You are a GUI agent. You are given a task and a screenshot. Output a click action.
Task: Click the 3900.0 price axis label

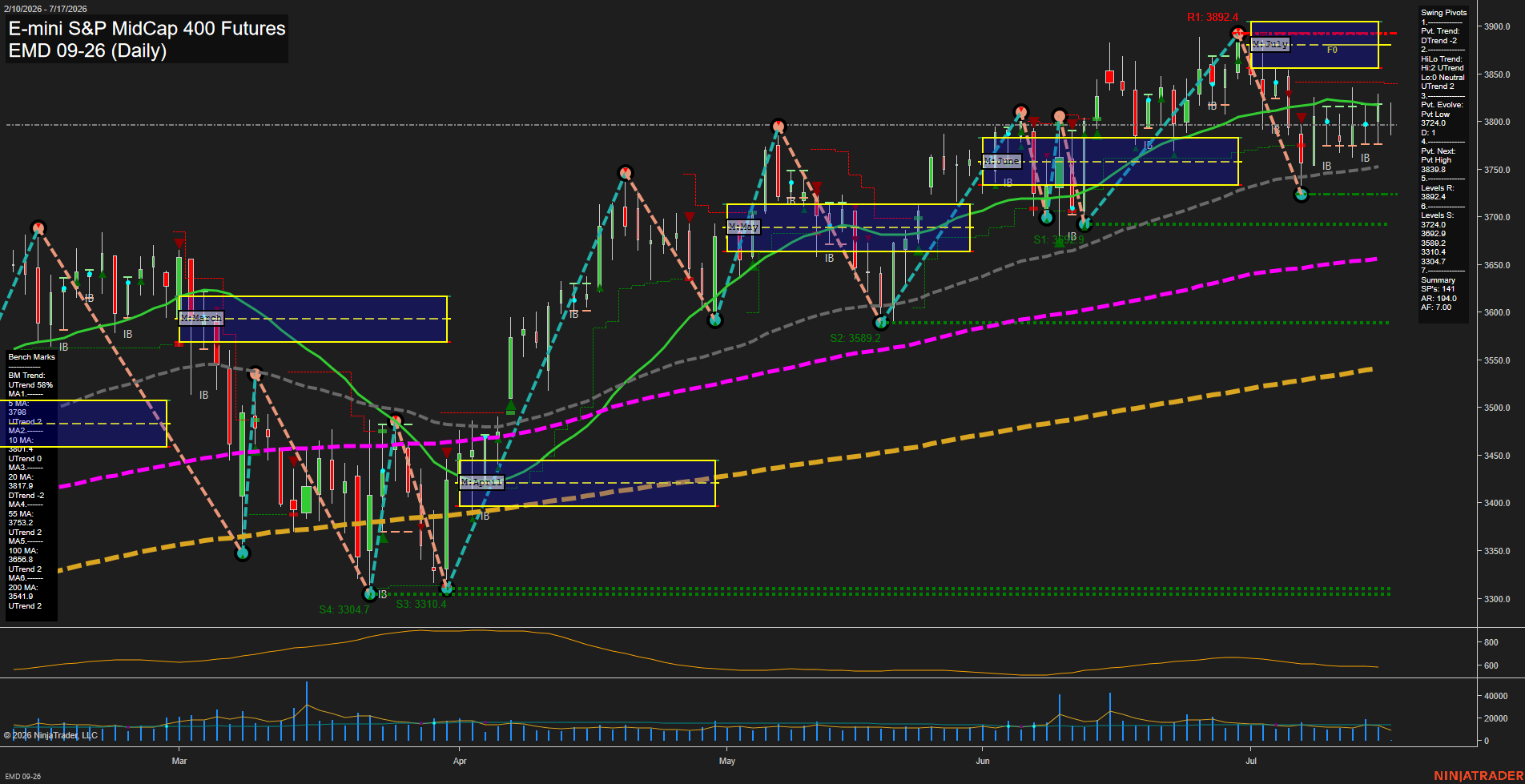click(x=1497, y=26)
